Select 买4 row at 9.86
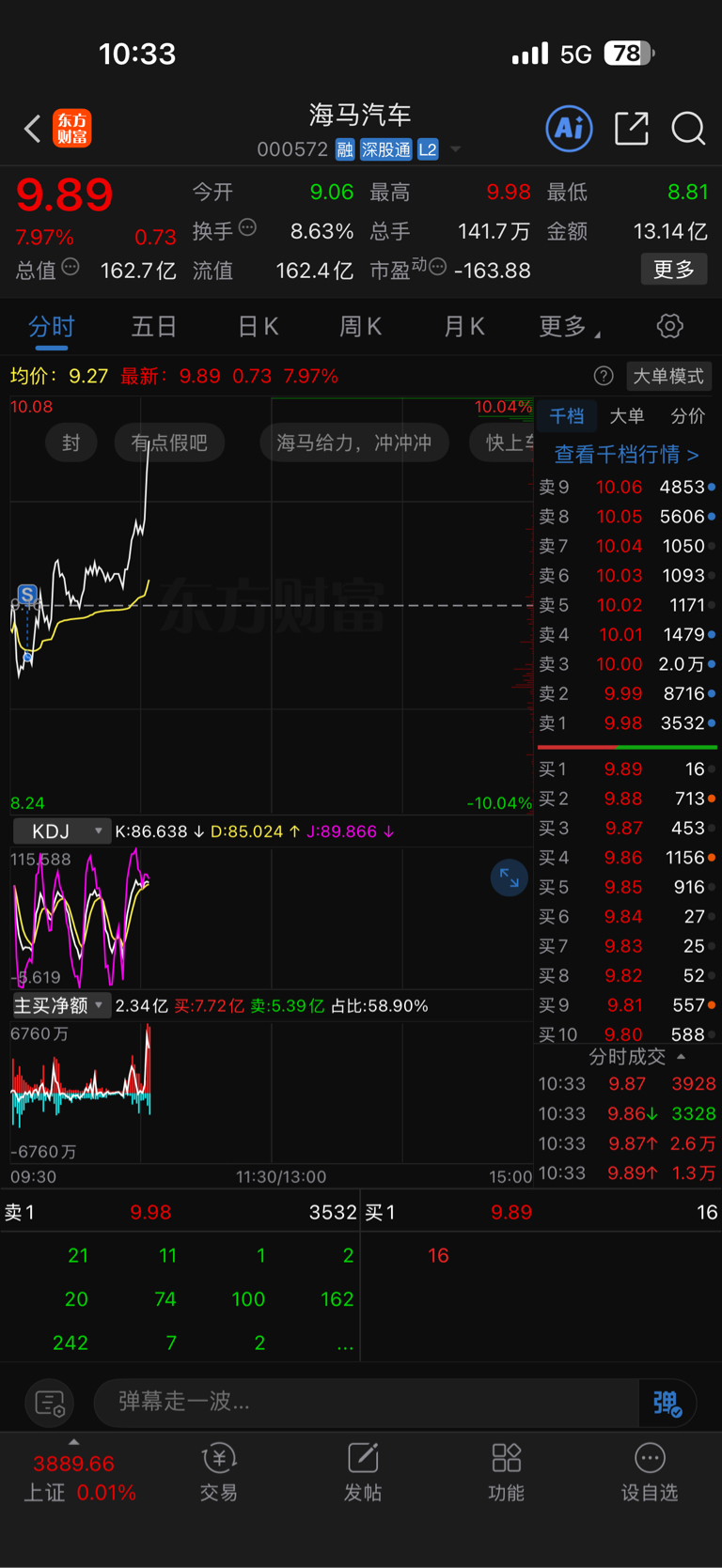722x1568 pixels. click(x=627, y=857)
